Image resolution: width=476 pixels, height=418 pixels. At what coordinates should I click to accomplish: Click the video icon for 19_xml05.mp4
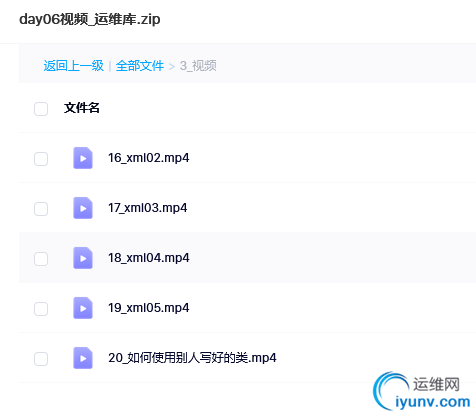pos(83,308)
